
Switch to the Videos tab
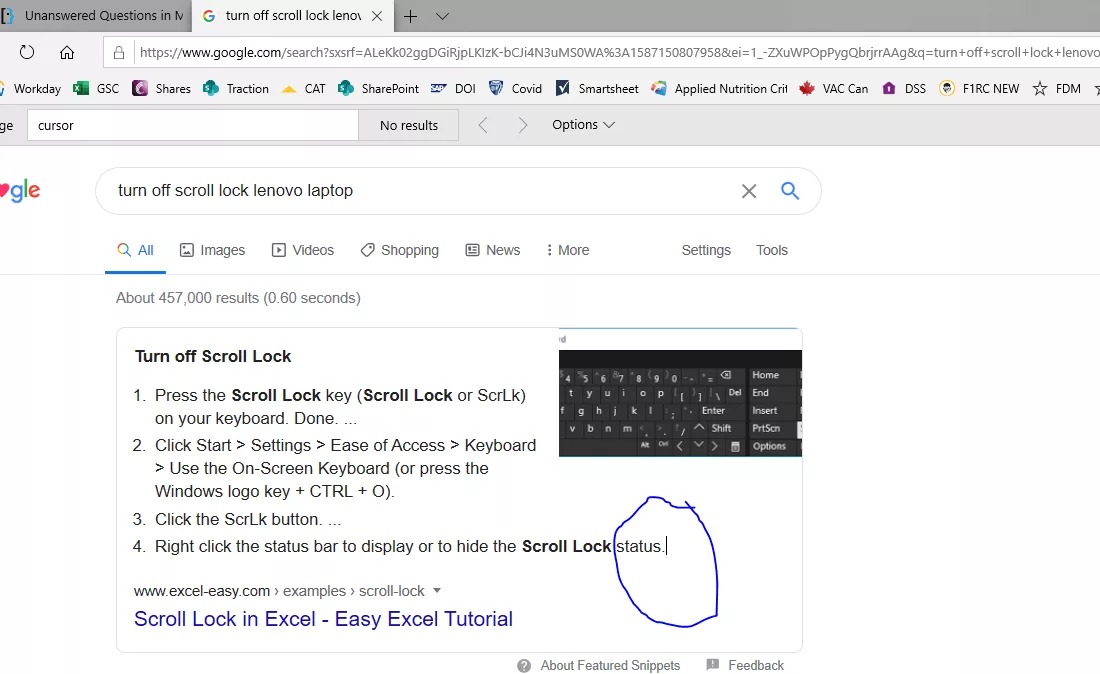pos(303,250)
